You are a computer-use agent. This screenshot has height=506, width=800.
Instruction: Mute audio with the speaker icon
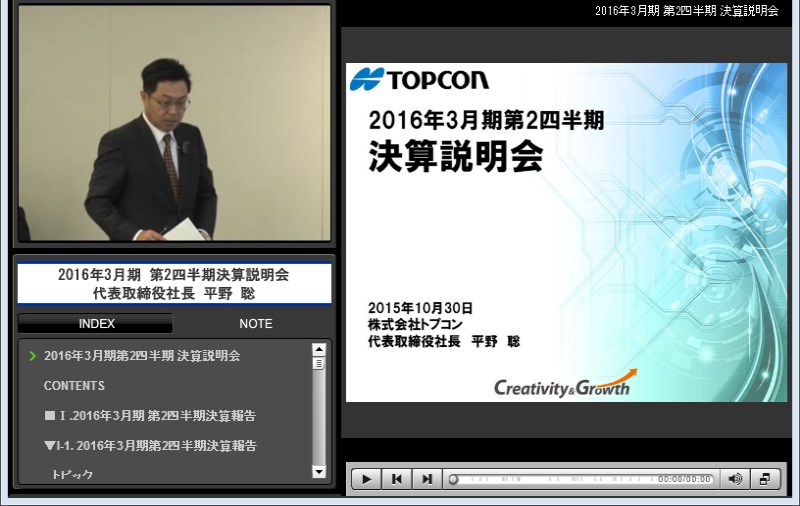[x=735, y=479]
